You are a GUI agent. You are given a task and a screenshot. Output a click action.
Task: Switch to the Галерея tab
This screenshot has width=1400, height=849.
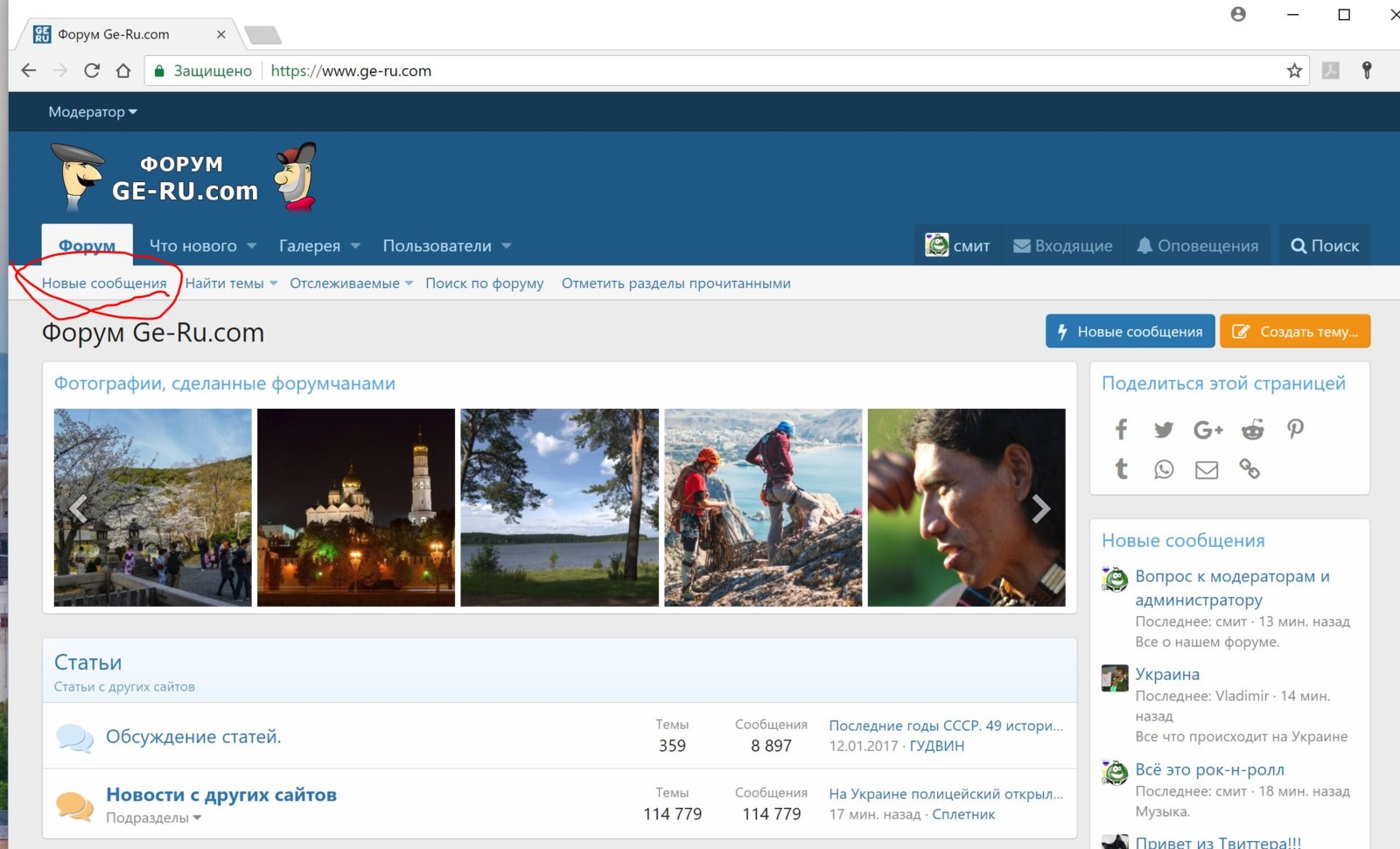coord(310,246)
